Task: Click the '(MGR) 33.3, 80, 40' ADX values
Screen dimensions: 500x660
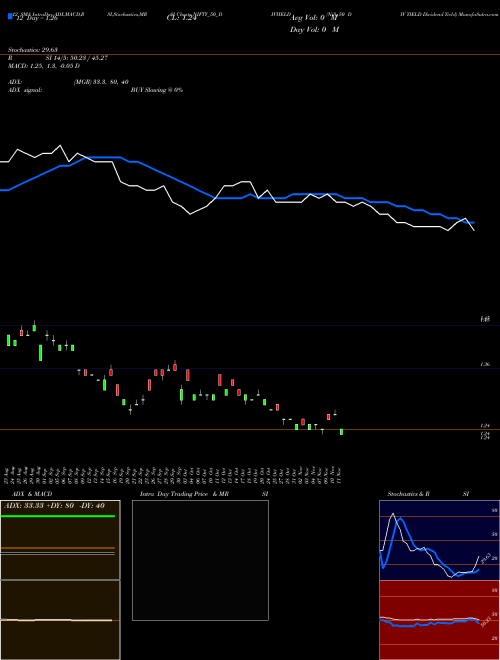Action: coord(101,82)
